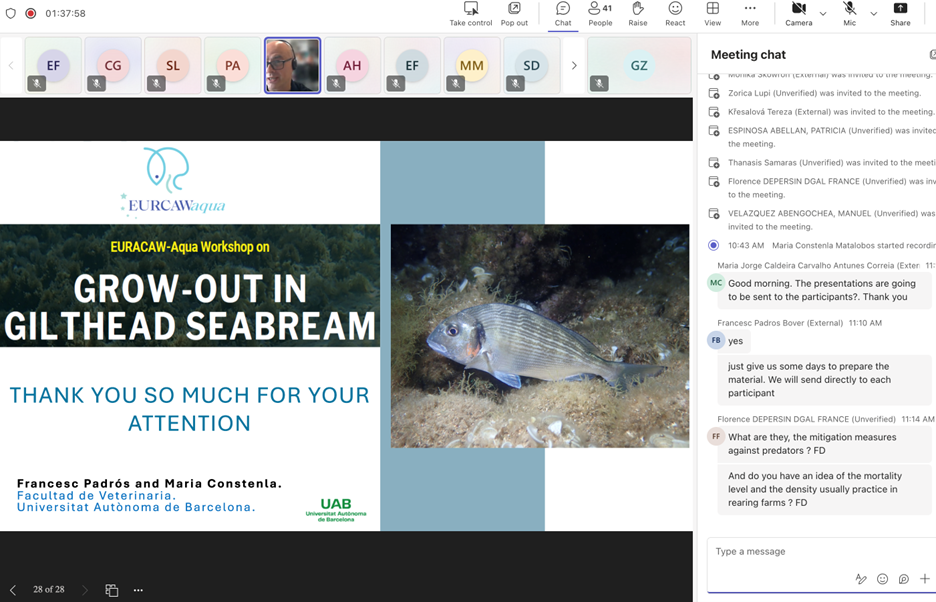
Task: Open emoji picker in message box
Action: 882,579
